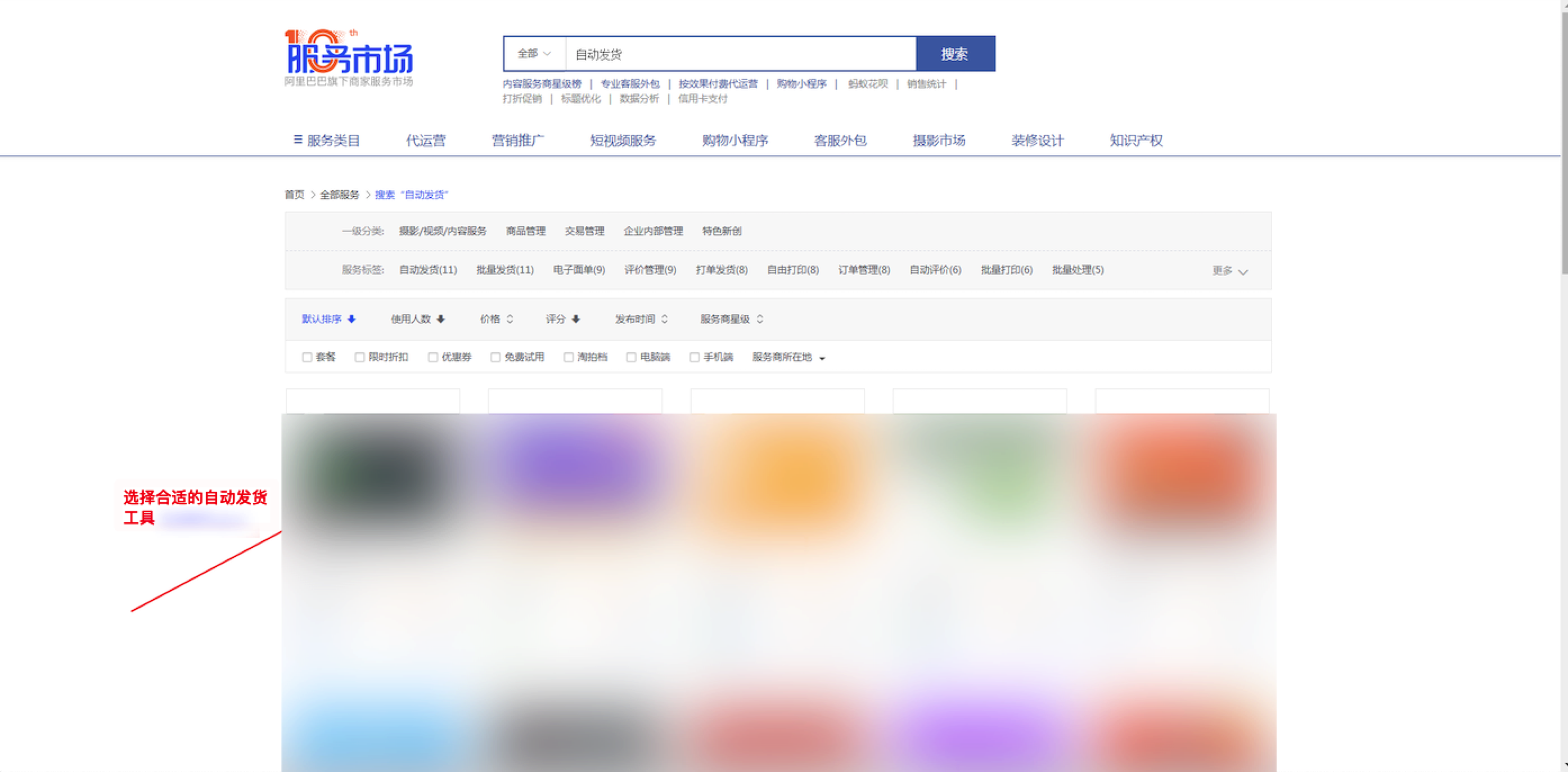Sort by 使用人数 arrow
Viewport: 1568px width, 772px height.
[441, 319]
